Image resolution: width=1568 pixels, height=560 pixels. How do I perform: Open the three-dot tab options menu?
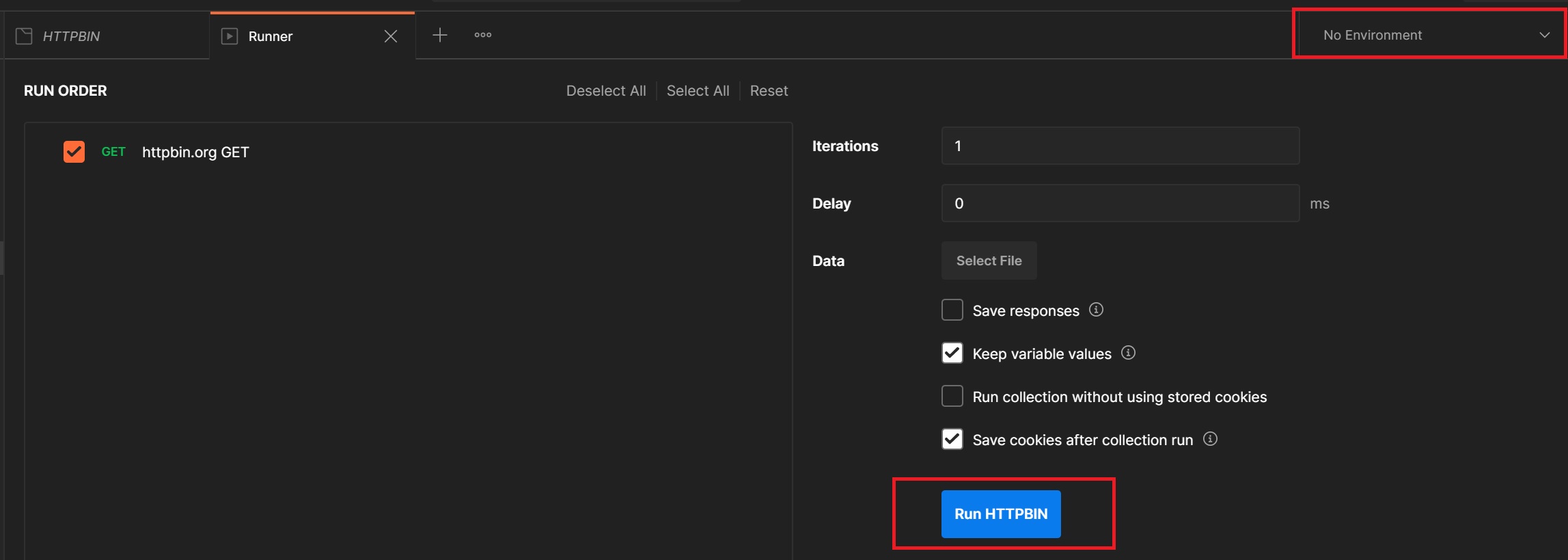482,35
